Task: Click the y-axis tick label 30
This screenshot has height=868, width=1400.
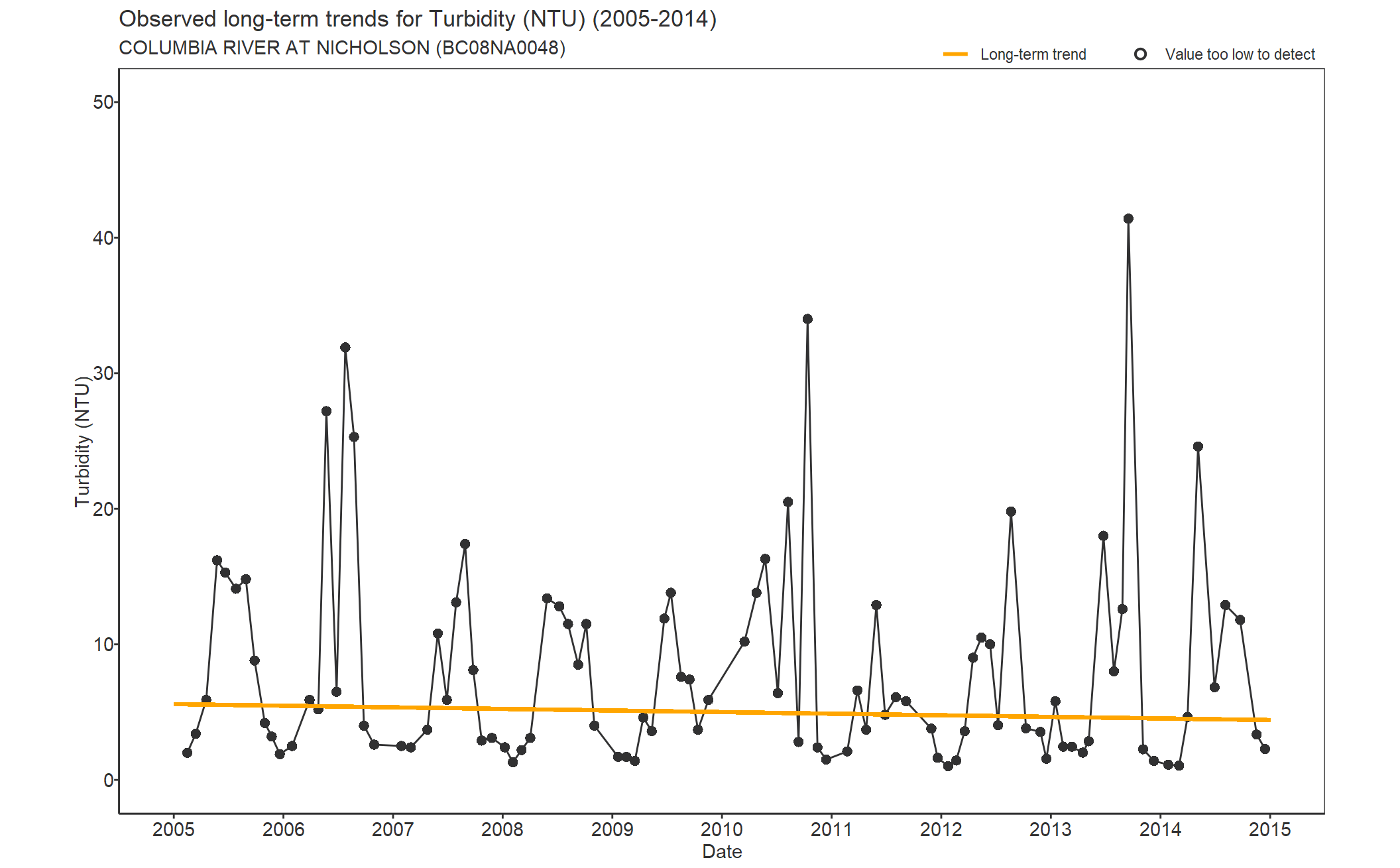Action: click(103, 373)
